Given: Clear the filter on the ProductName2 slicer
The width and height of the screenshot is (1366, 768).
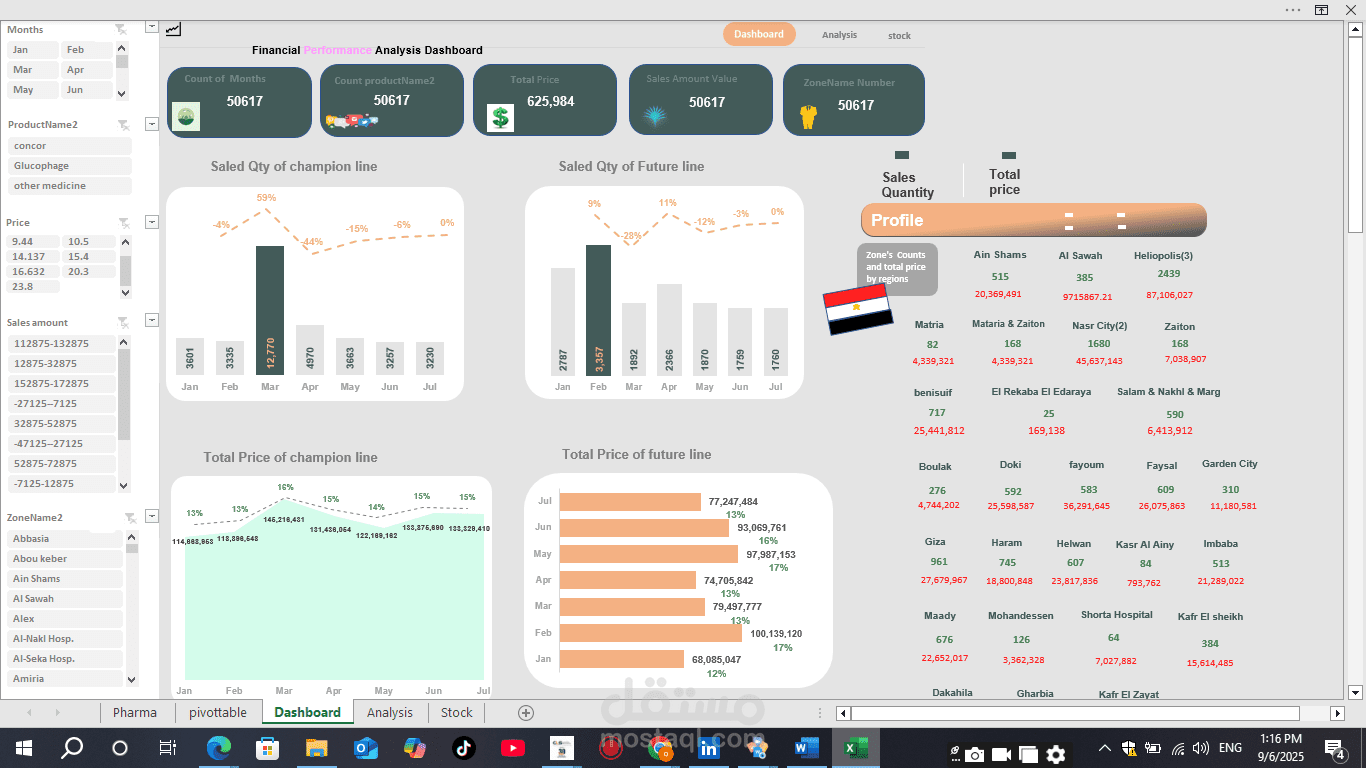Looking at the screenshot, I should 123,125.
